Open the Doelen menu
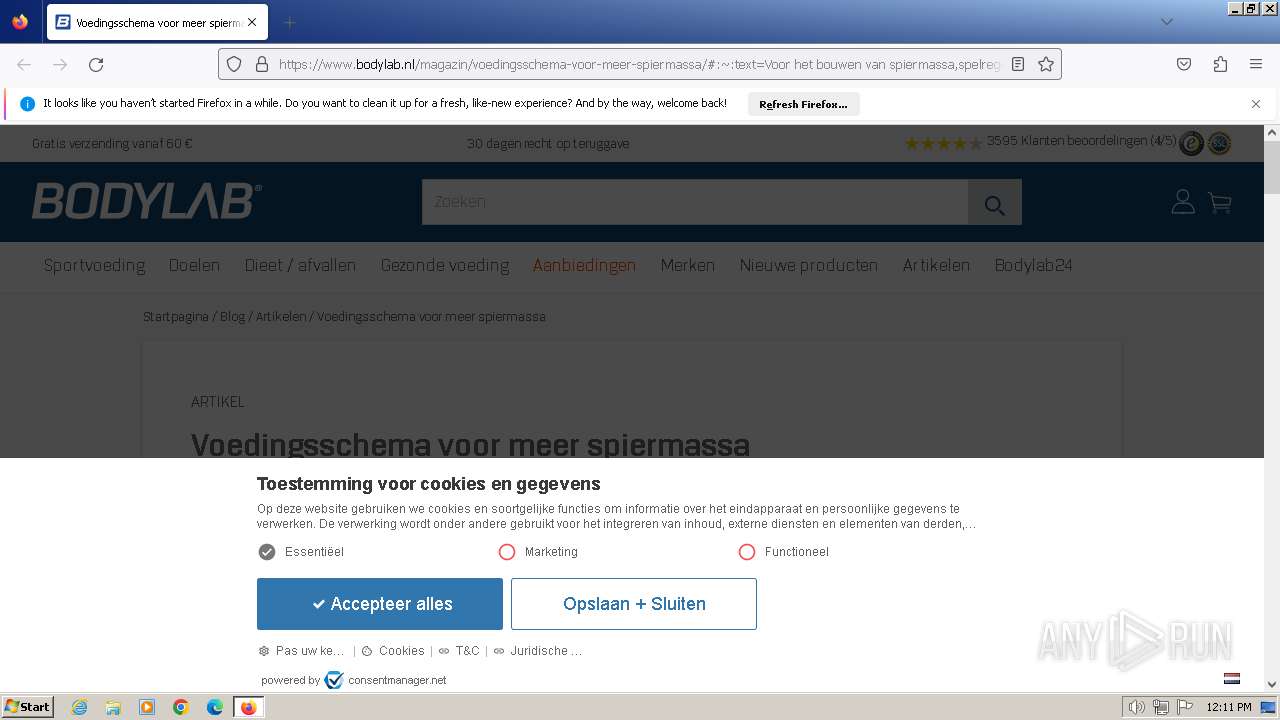 pyautogui.click(x=194, y=265)
